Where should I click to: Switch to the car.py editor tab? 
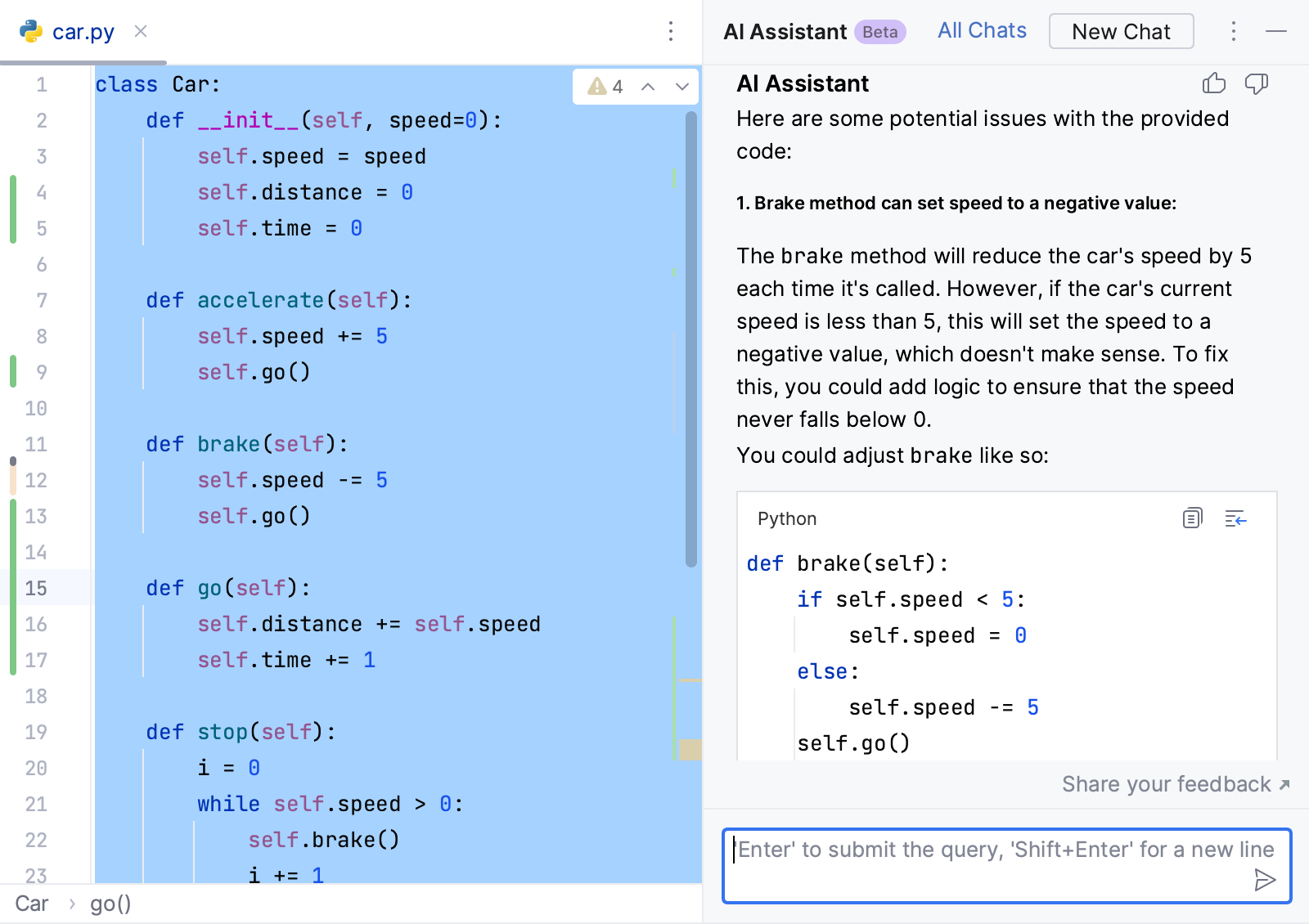83,31
